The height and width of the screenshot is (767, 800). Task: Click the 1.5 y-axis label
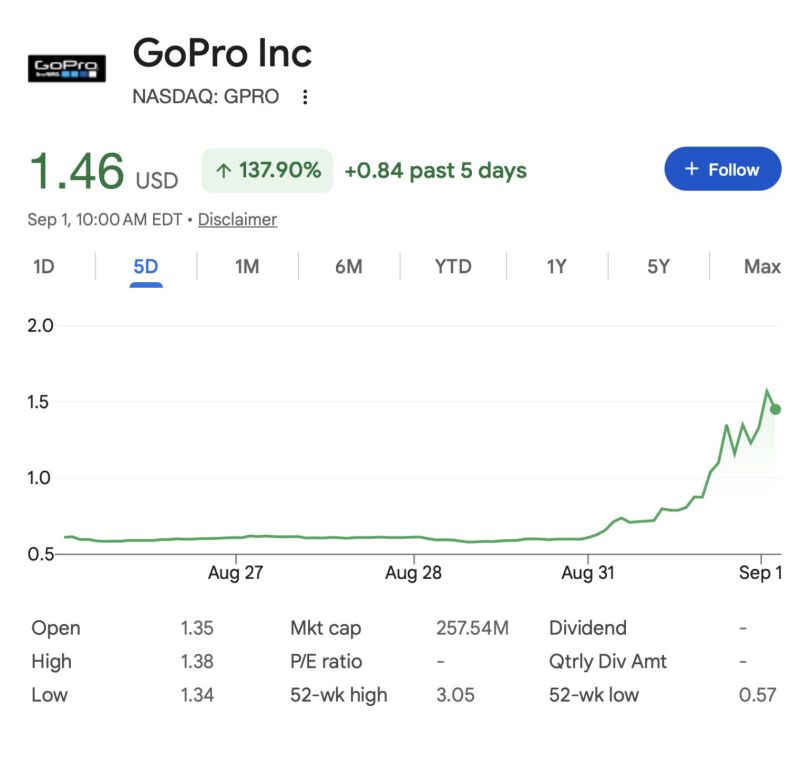38,402
